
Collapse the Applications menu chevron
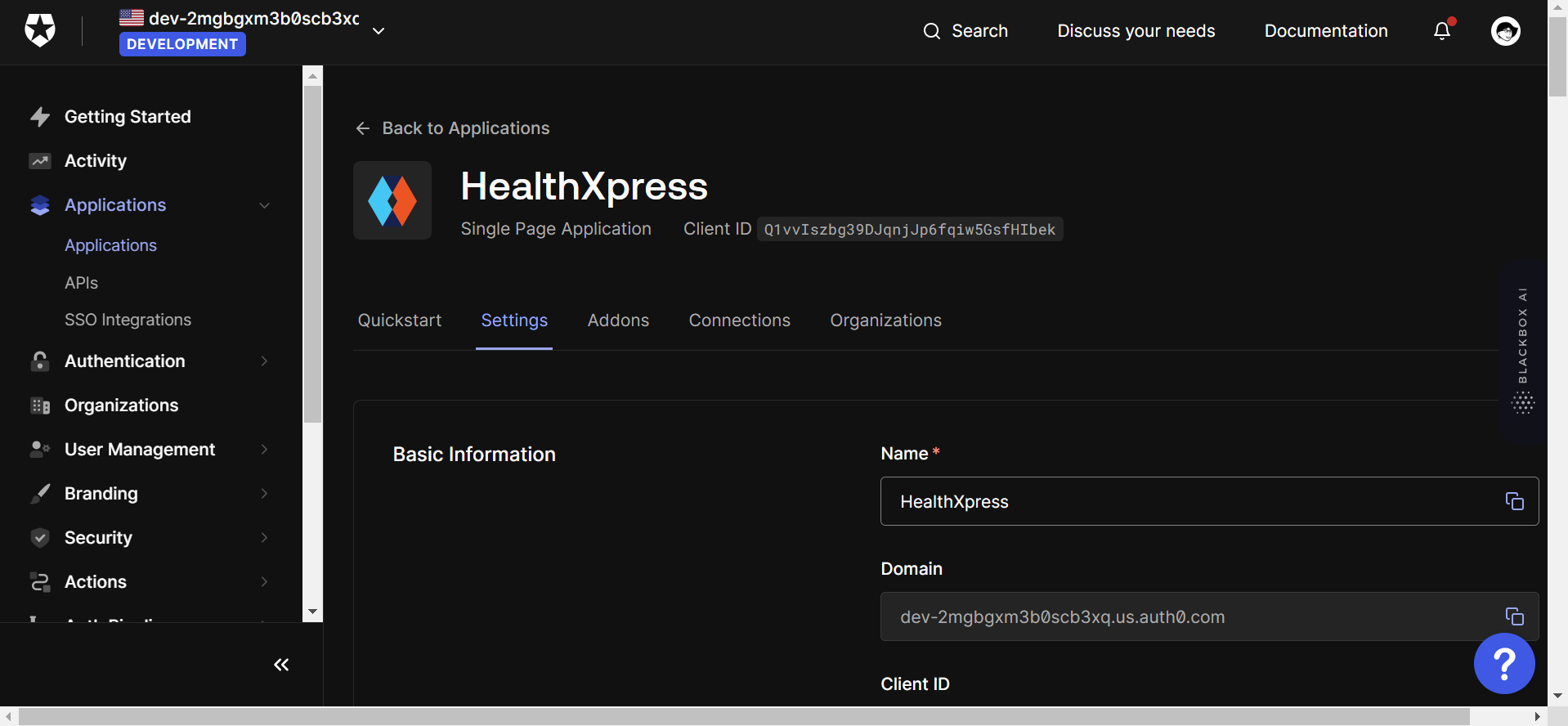point(264,205)
